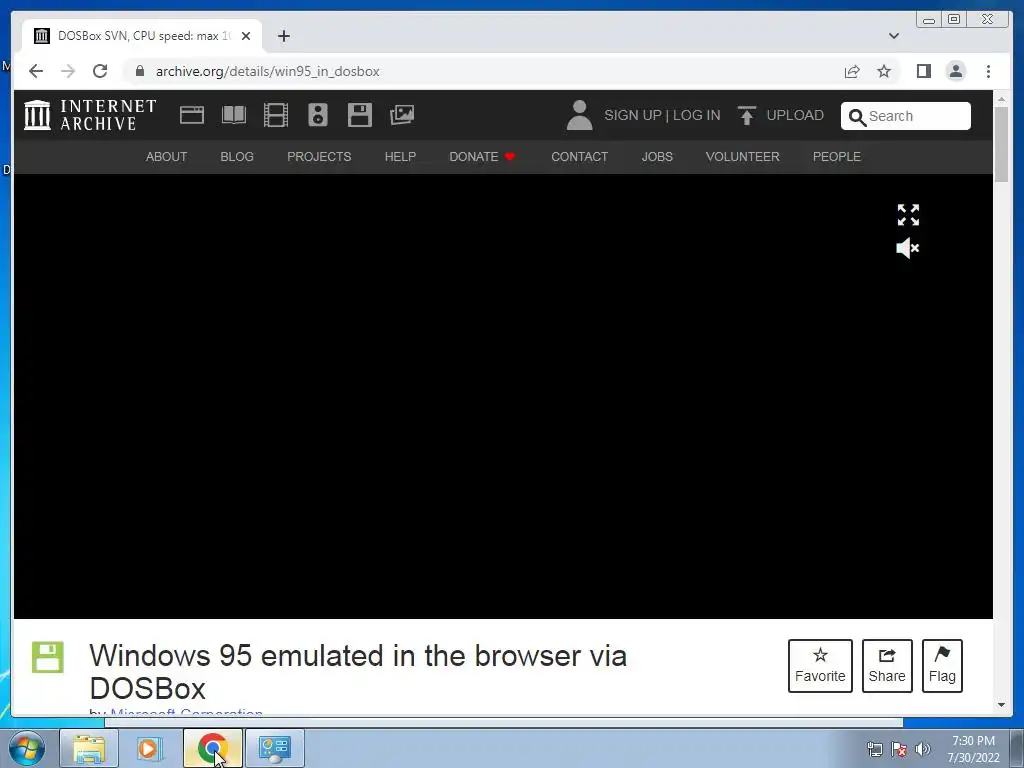
Task: Enter fullscreen for the emulator
Action: 908,215
